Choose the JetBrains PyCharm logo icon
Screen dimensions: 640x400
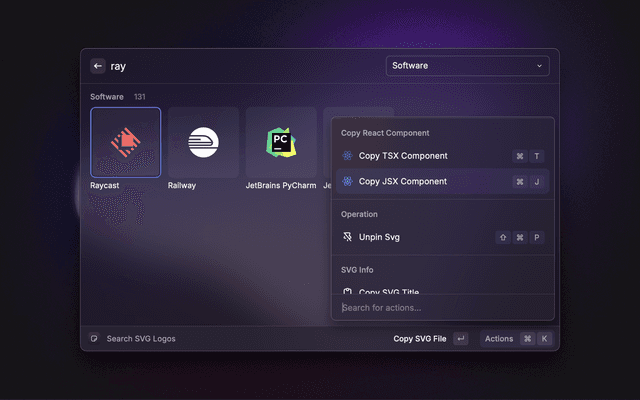pyautogui.click(x=281, y=142)
